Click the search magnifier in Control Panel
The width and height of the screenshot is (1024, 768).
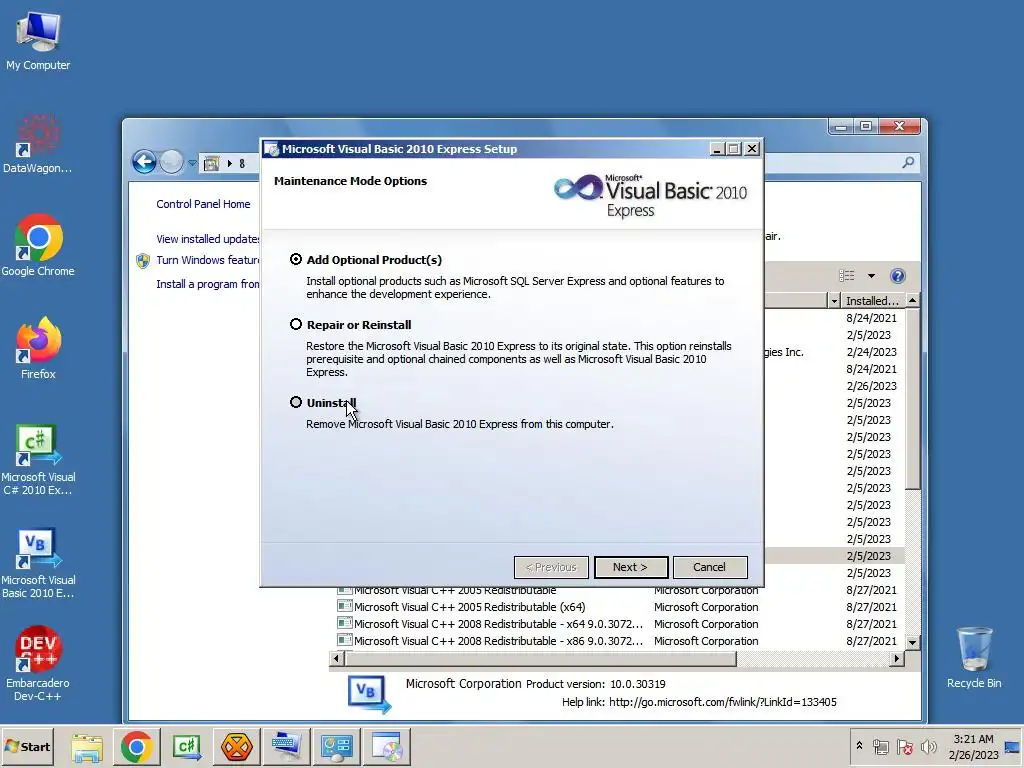point(908,162)
